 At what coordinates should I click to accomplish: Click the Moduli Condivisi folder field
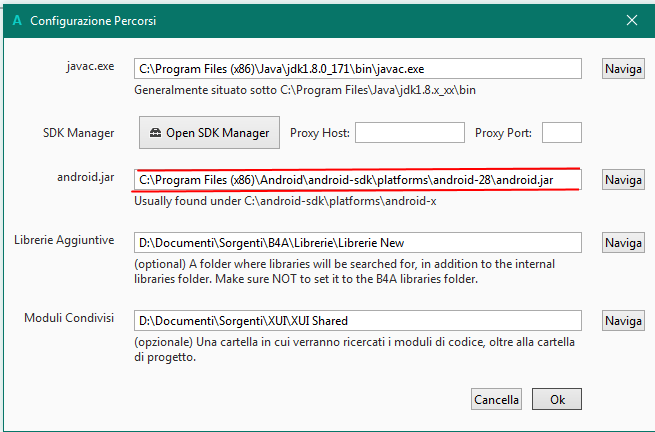coord(358,321)
